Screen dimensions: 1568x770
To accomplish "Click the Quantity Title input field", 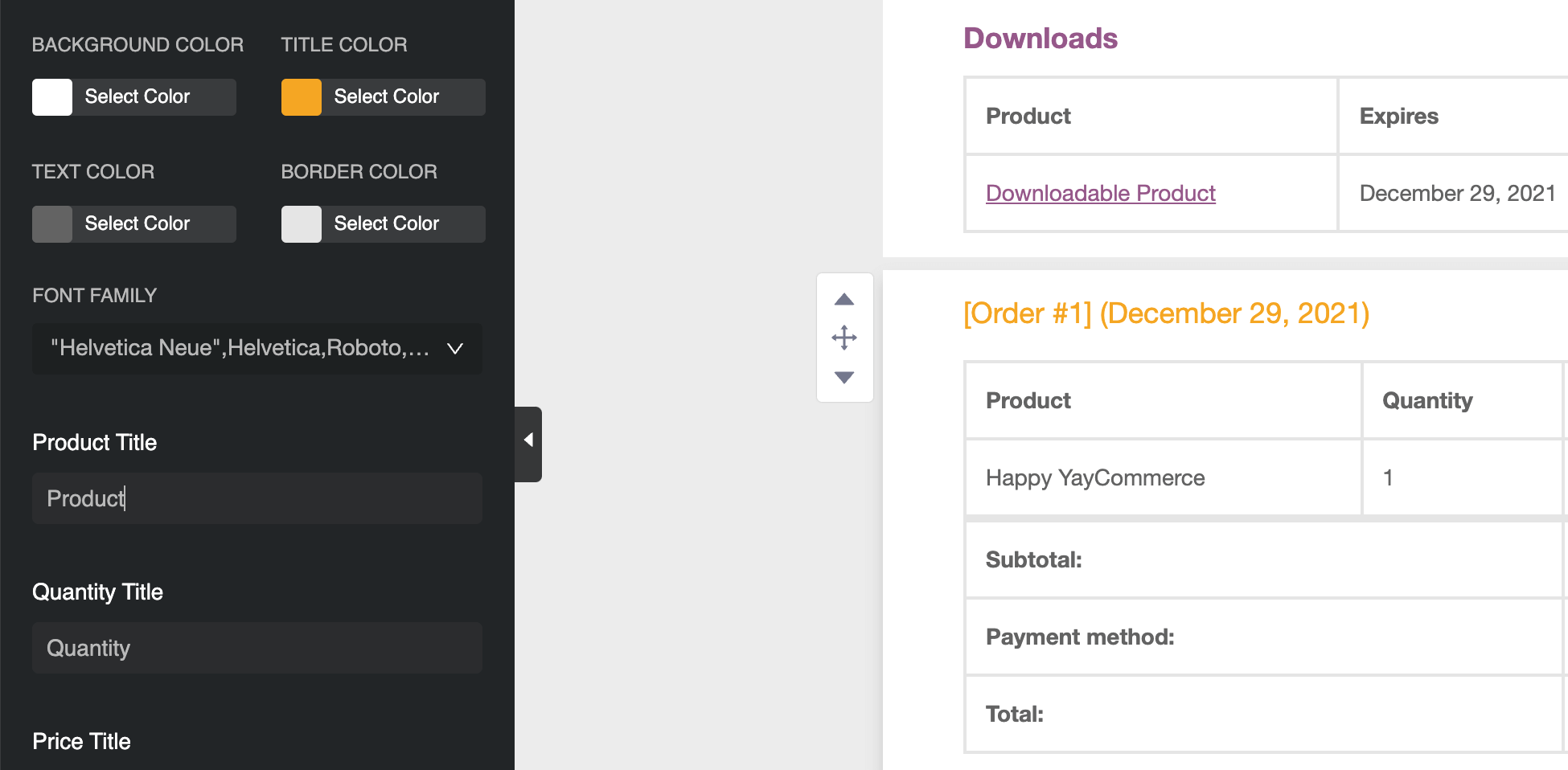I will [257, 648].
